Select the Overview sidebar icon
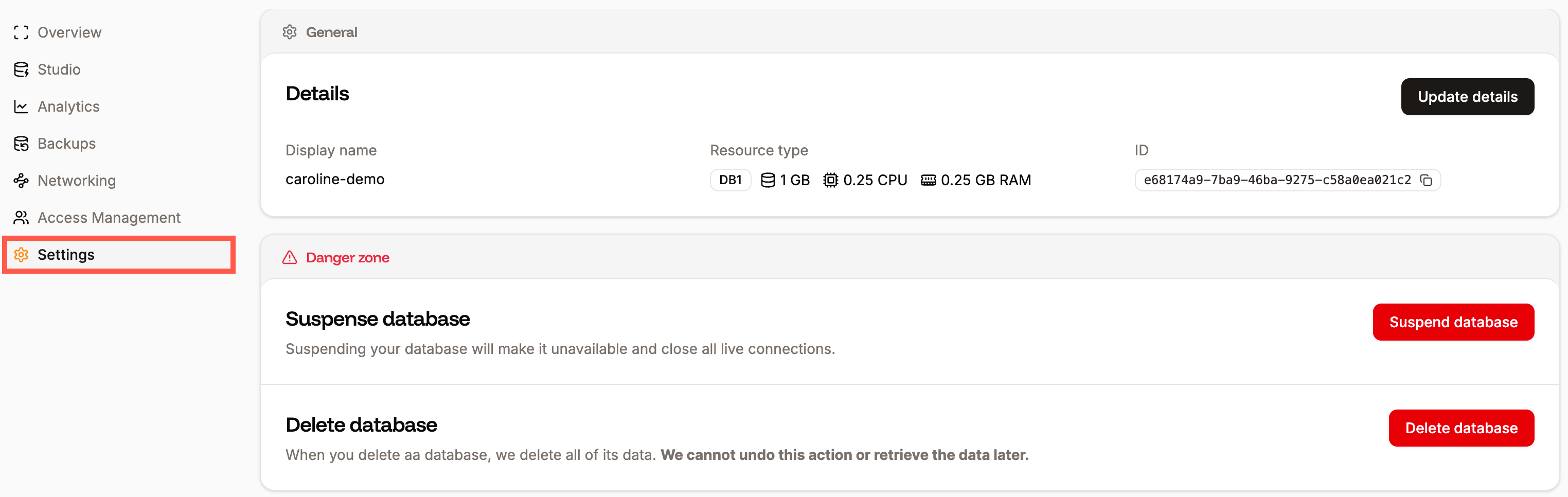This screenshot has width=1568, height=497. (21, 32)
